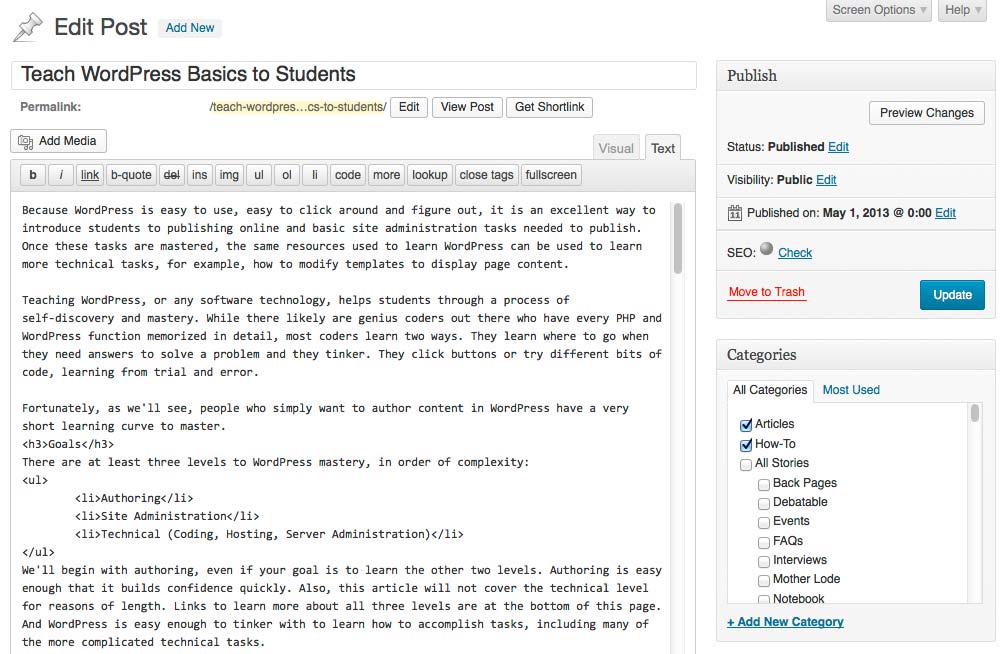Mark deleted text with the del button
Screen dimensions: 1001x654
point(172,175)
